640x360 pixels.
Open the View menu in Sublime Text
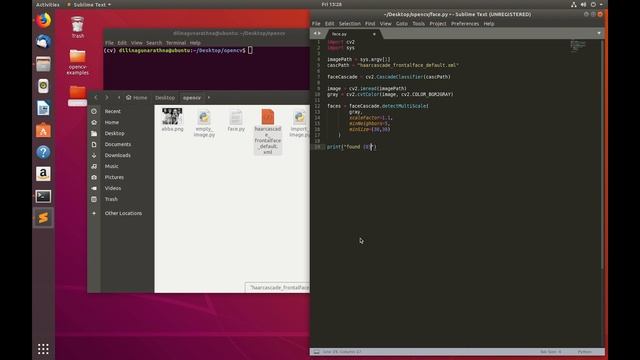(x=385, y=24)
